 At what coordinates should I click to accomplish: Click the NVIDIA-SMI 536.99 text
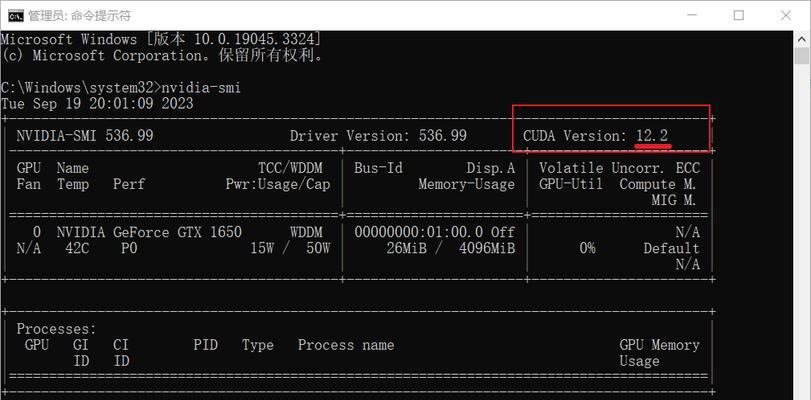click(85, 136)
